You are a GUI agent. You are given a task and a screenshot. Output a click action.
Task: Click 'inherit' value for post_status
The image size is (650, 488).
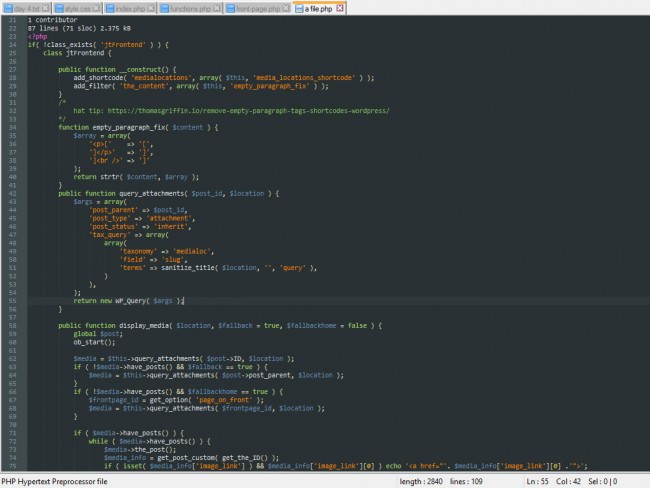pyautogui.click(x=170, y=227)
